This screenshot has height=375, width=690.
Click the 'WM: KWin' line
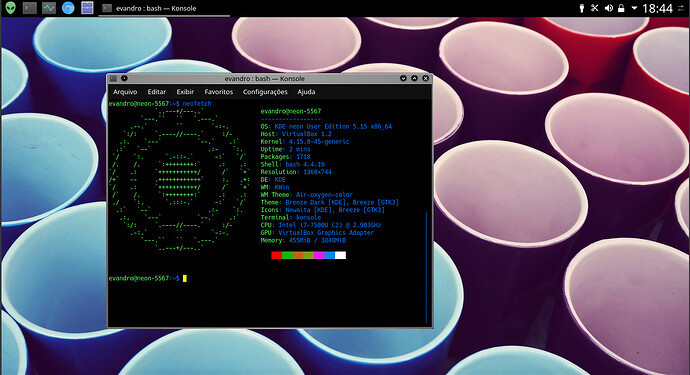(x=275, y=187)
